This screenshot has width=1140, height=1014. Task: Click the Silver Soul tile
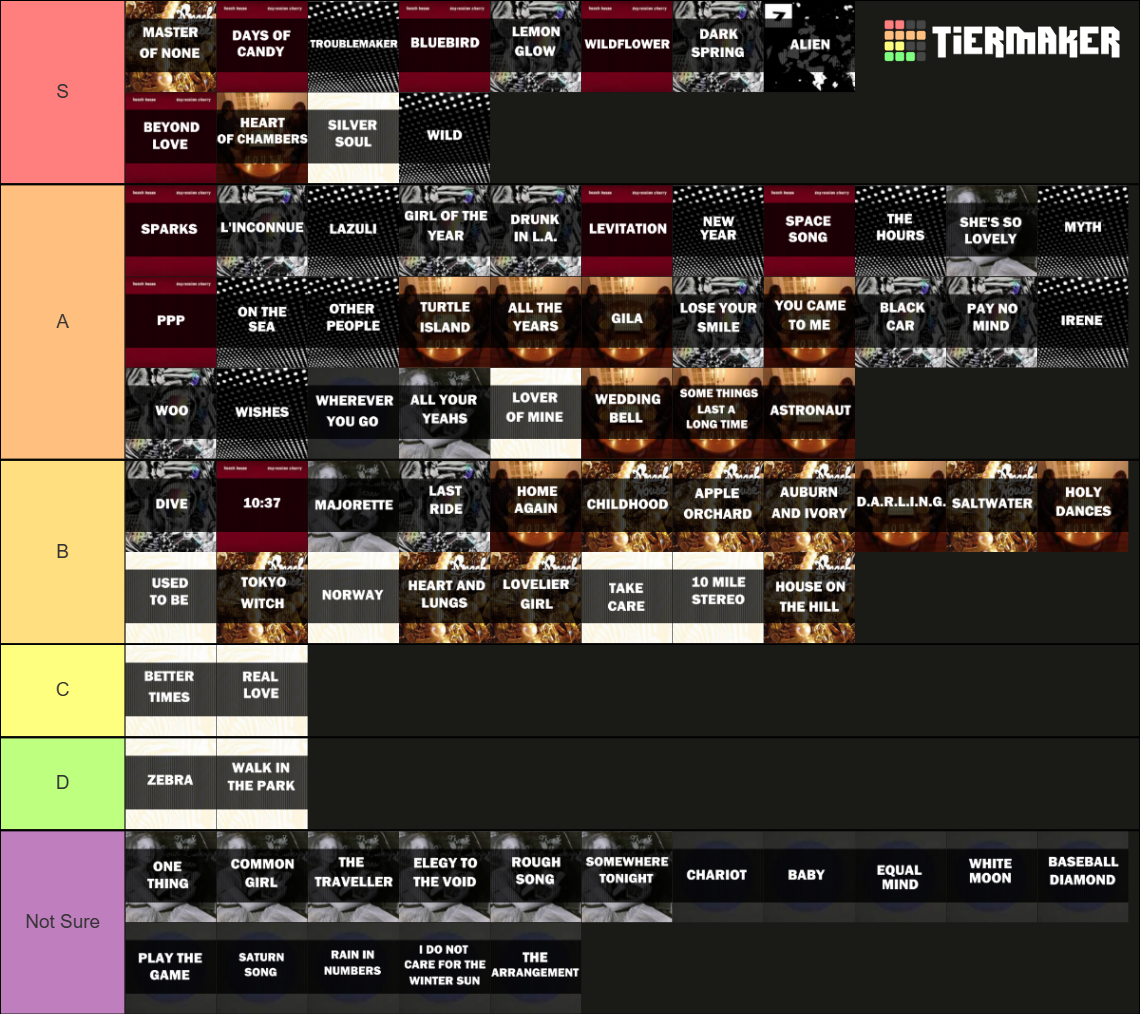pos(353,137)
